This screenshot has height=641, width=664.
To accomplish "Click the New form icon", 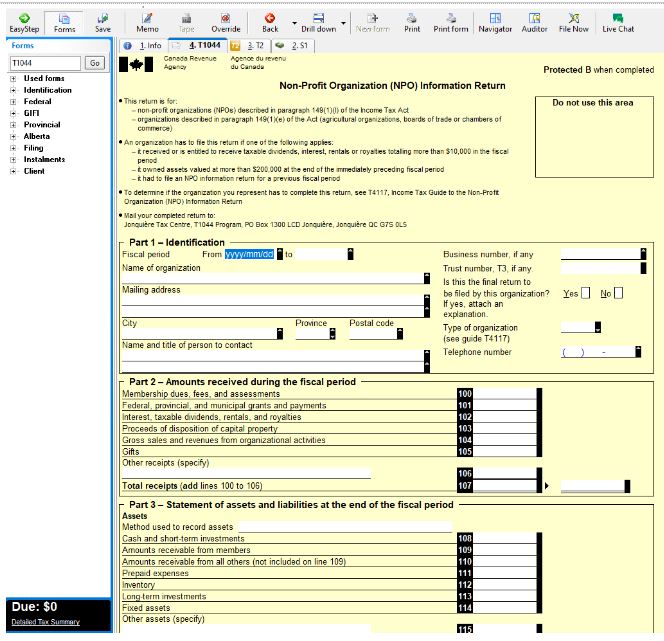I will pyautogui.click(x=373, y=23).
